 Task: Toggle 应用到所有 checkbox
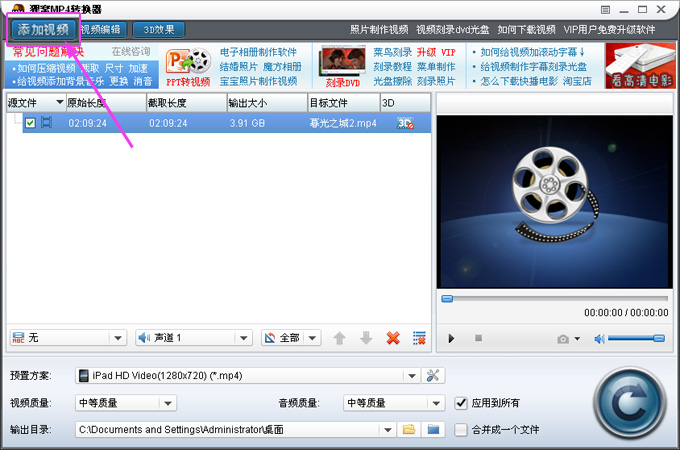[461, 403]
